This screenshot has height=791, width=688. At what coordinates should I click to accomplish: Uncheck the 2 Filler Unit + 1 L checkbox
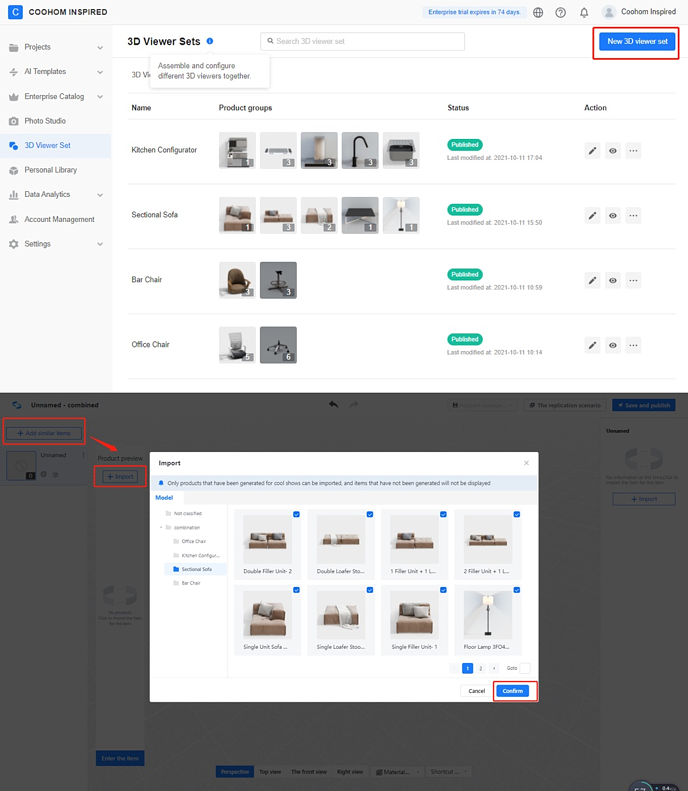pyautogui.click(x=517, y=514)
